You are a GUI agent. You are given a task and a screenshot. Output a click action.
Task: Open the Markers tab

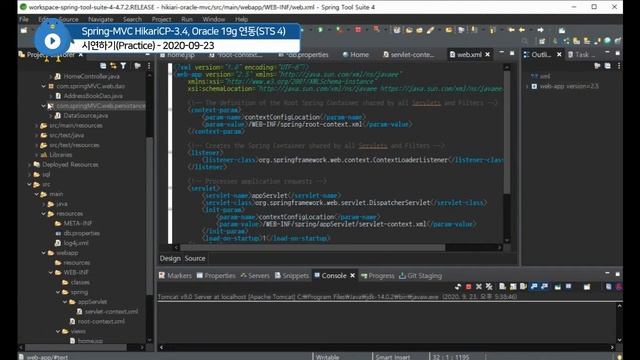[175, 276]
